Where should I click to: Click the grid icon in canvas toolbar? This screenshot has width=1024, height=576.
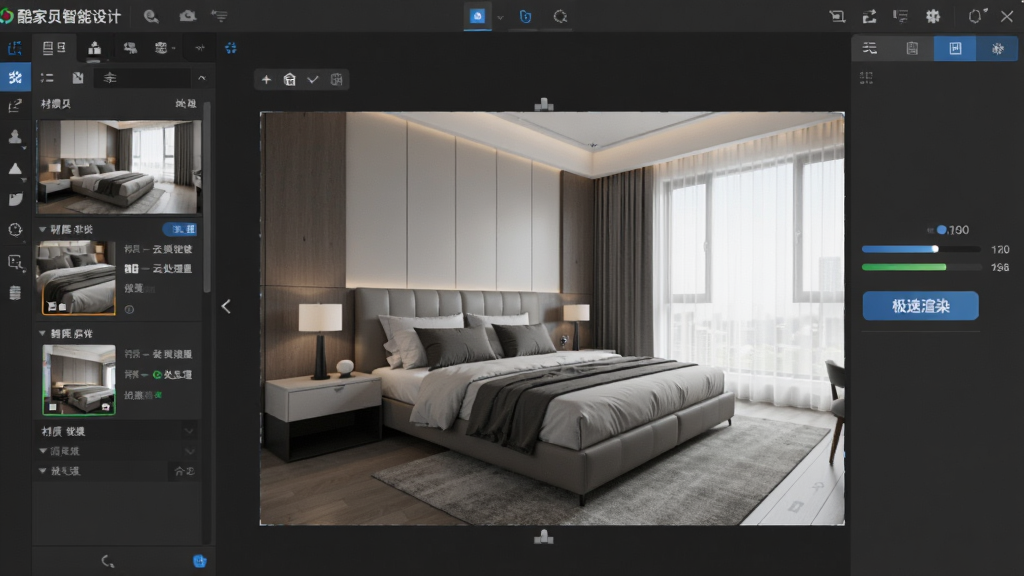pos(336,80)
